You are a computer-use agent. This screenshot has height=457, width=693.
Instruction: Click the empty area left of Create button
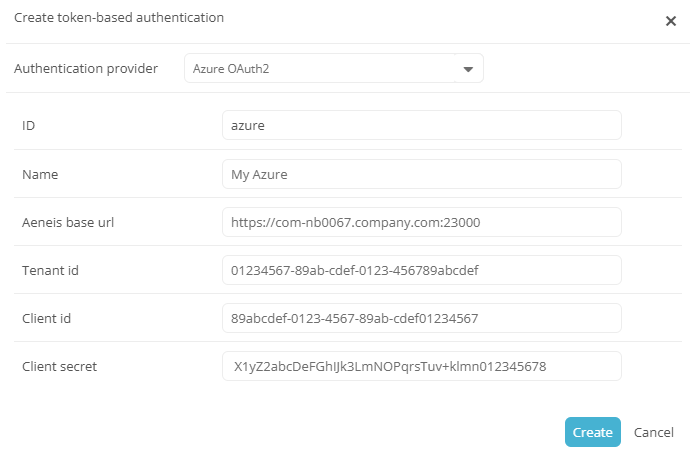pos(300,432)
